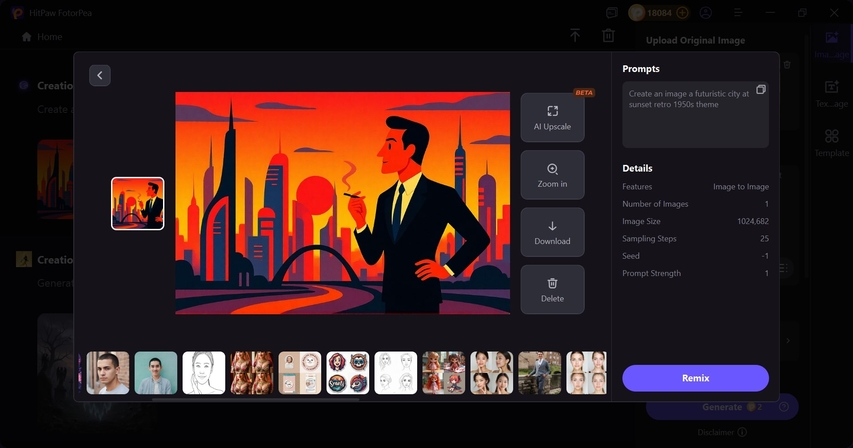Click the back arrow button
Screen dimensions: 853x448
[99, 75]
